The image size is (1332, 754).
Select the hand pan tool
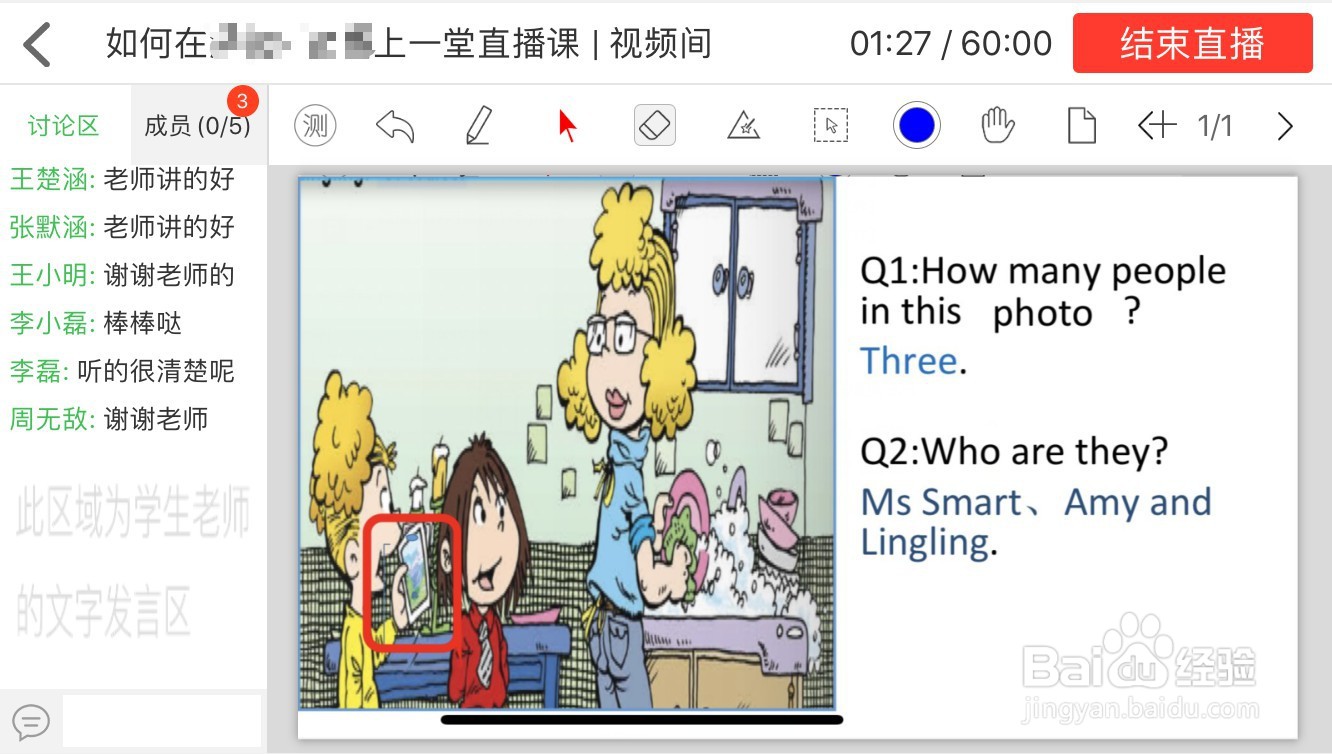998,126
